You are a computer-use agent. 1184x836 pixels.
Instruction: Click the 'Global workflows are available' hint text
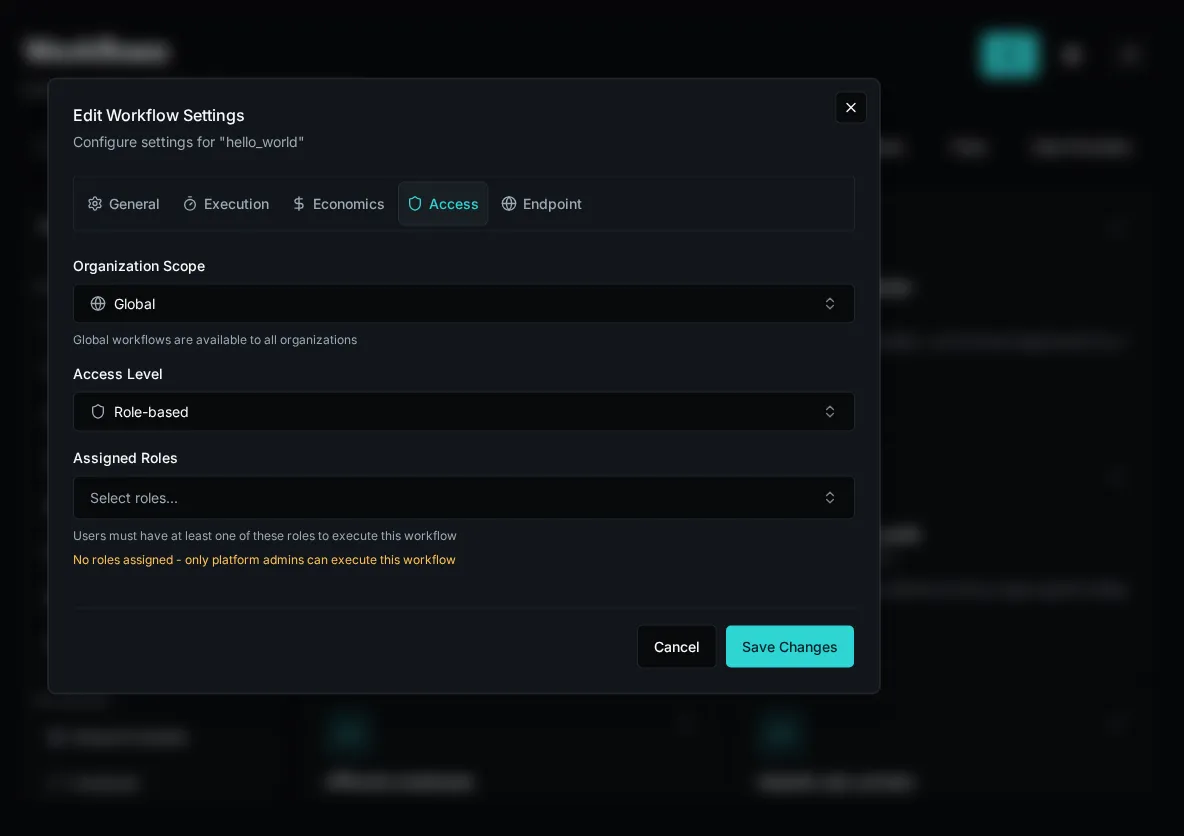pyautogui.click(x=215, y=340)
